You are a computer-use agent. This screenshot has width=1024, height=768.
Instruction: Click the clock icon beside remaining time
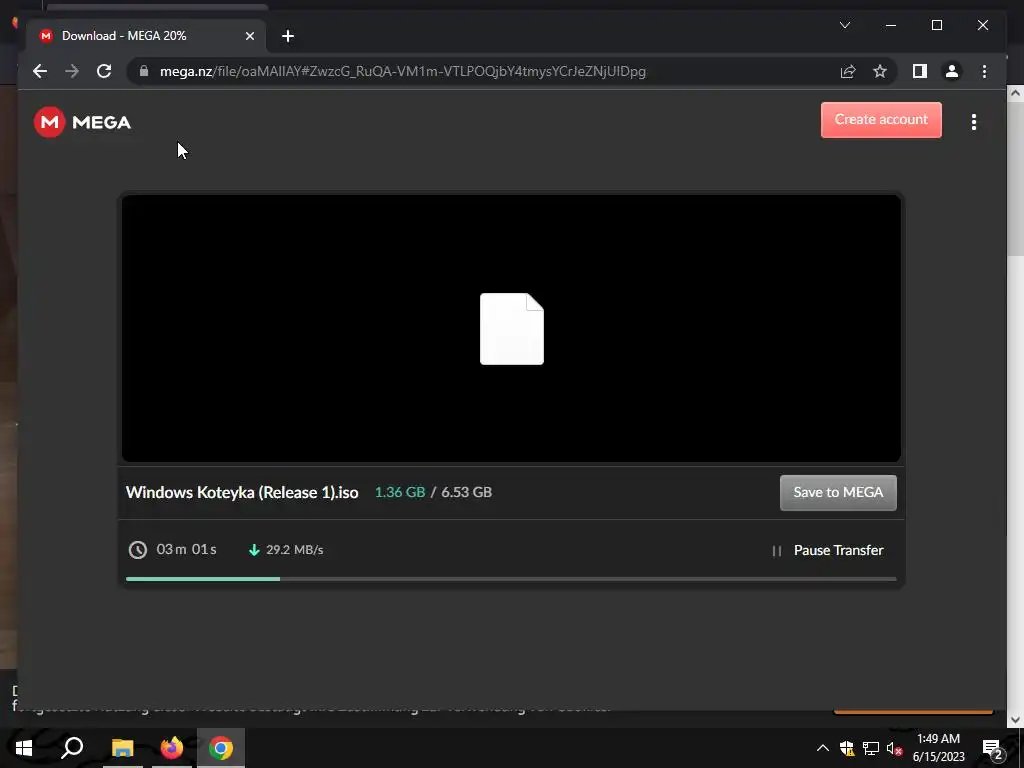[137, 550]
